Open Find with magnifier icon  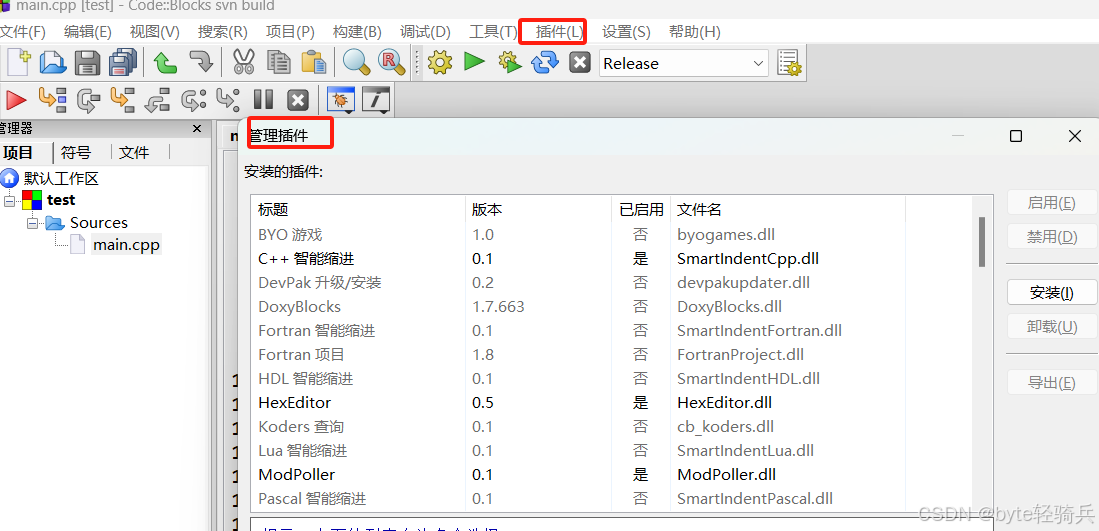pos(356,63)
